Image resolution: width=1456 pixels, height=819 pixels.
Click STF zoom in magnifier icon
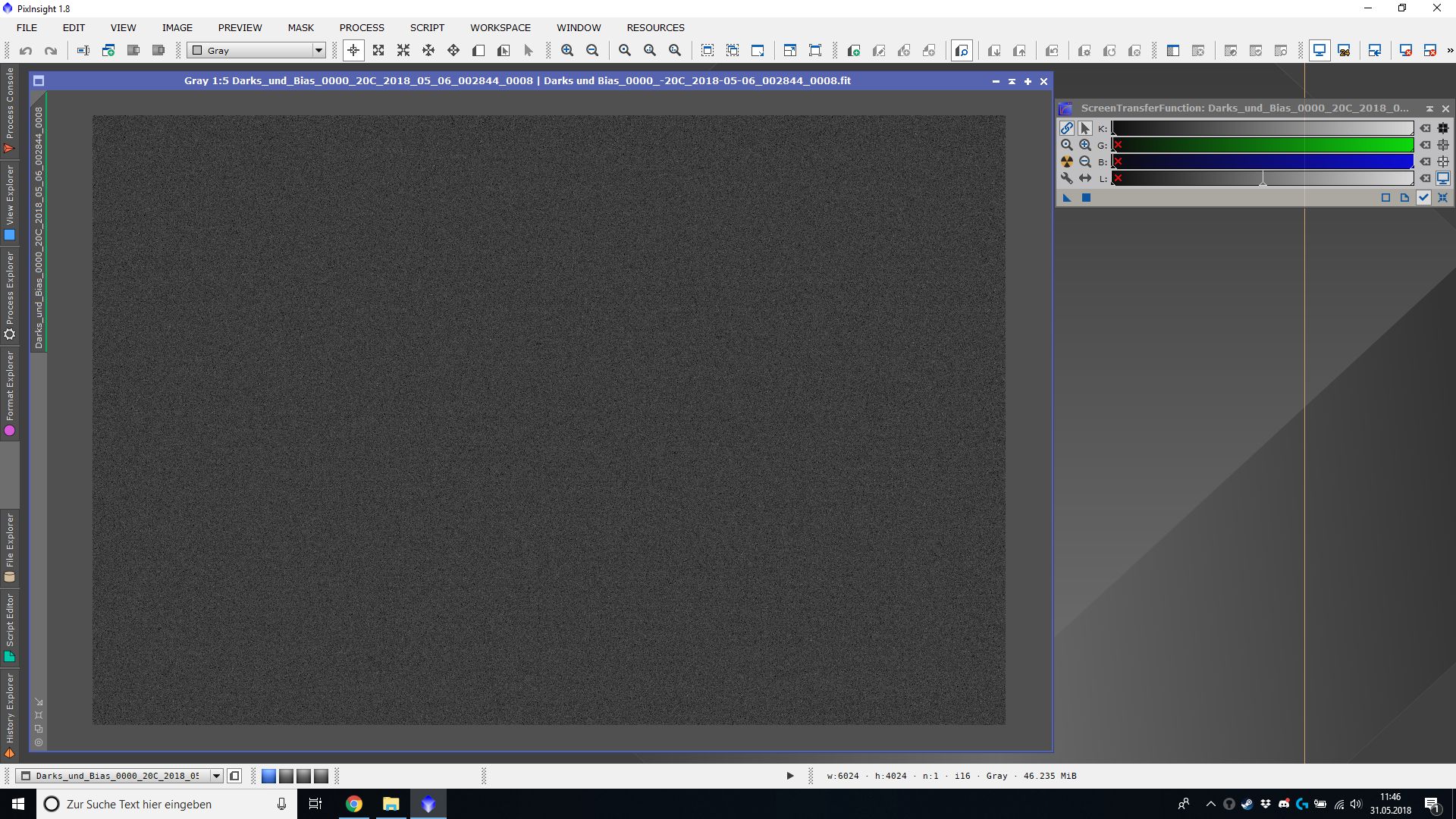1085,145
